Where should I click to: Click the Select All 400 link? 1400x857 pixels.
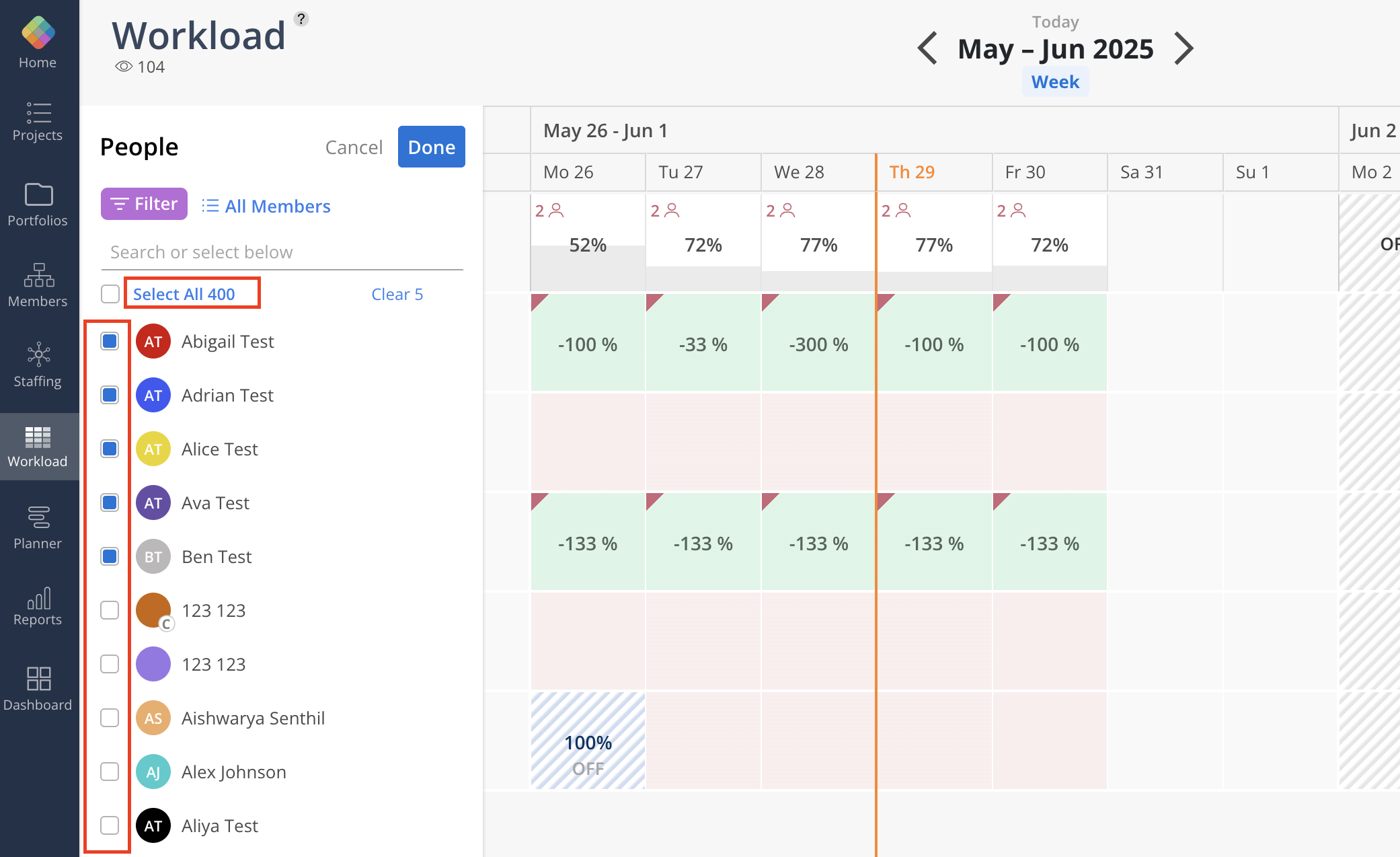point(184,294)
